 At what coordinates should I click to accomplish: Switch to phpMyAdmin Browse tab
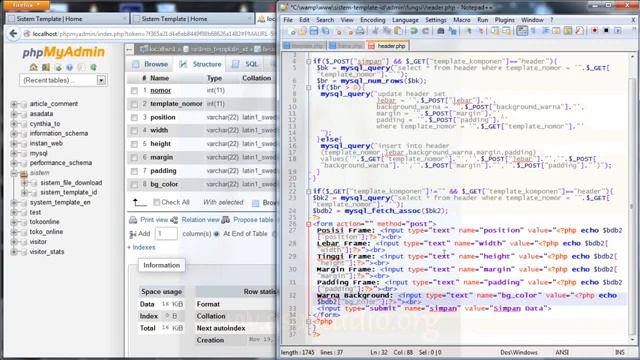pyautogui.click(x=150, y=64)
